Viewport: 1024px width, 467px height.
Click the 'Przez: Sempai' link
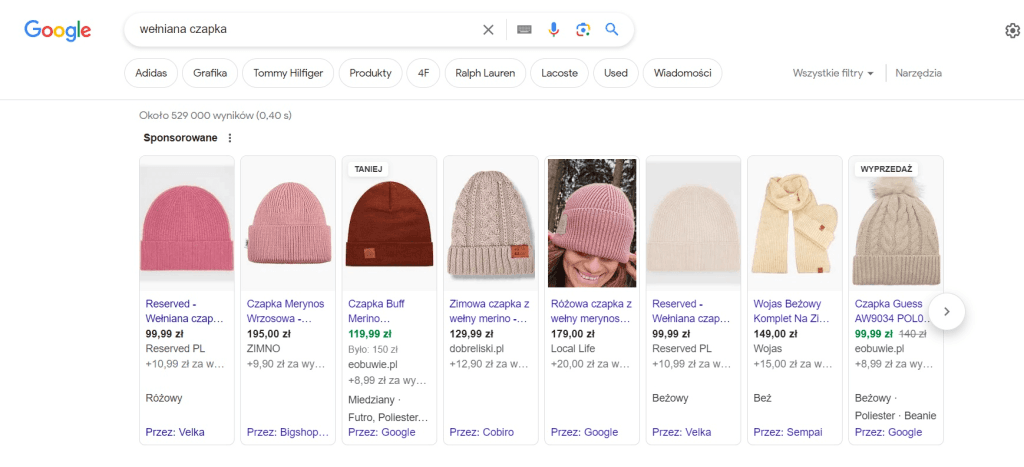coord(788,432)
